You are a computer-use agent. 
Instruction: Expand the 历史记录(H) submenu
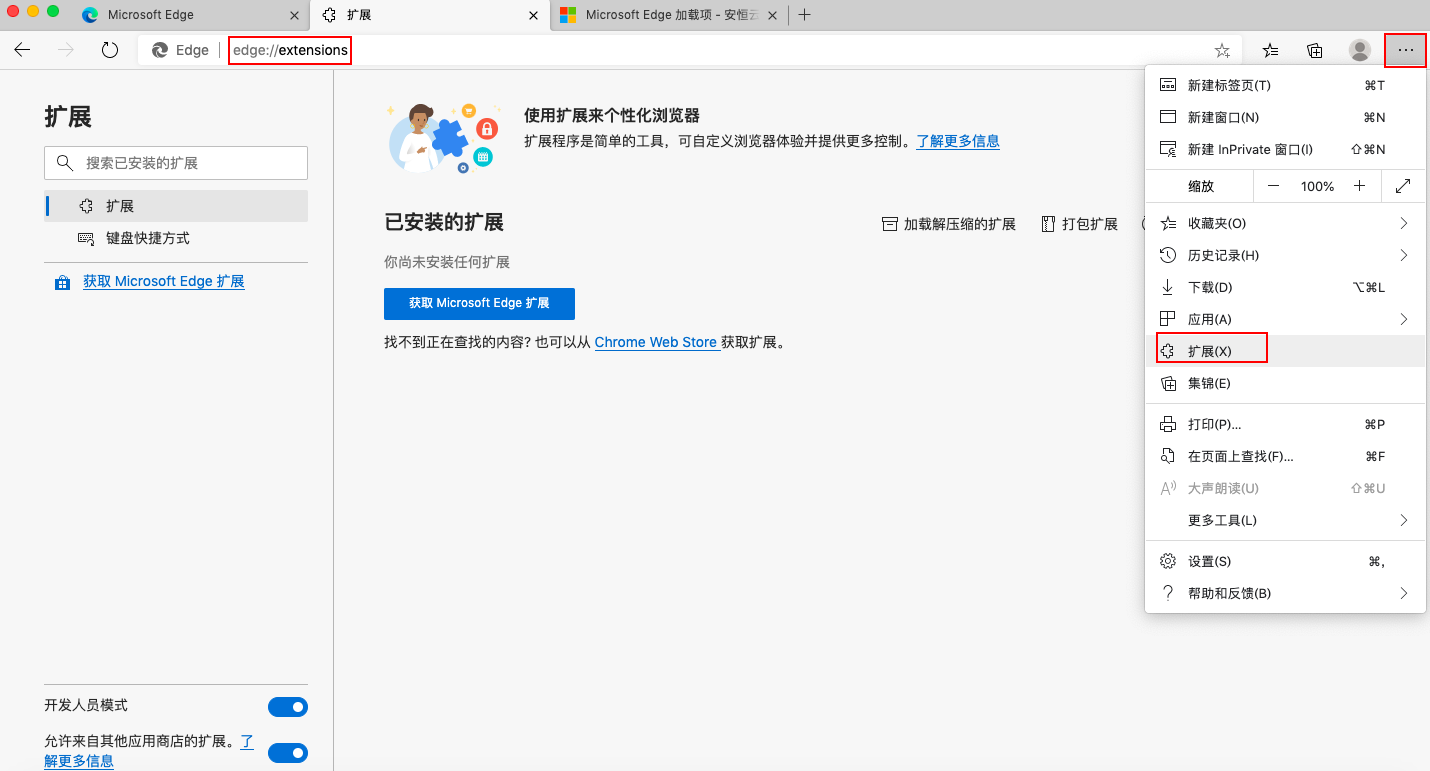coord(1285,256)
